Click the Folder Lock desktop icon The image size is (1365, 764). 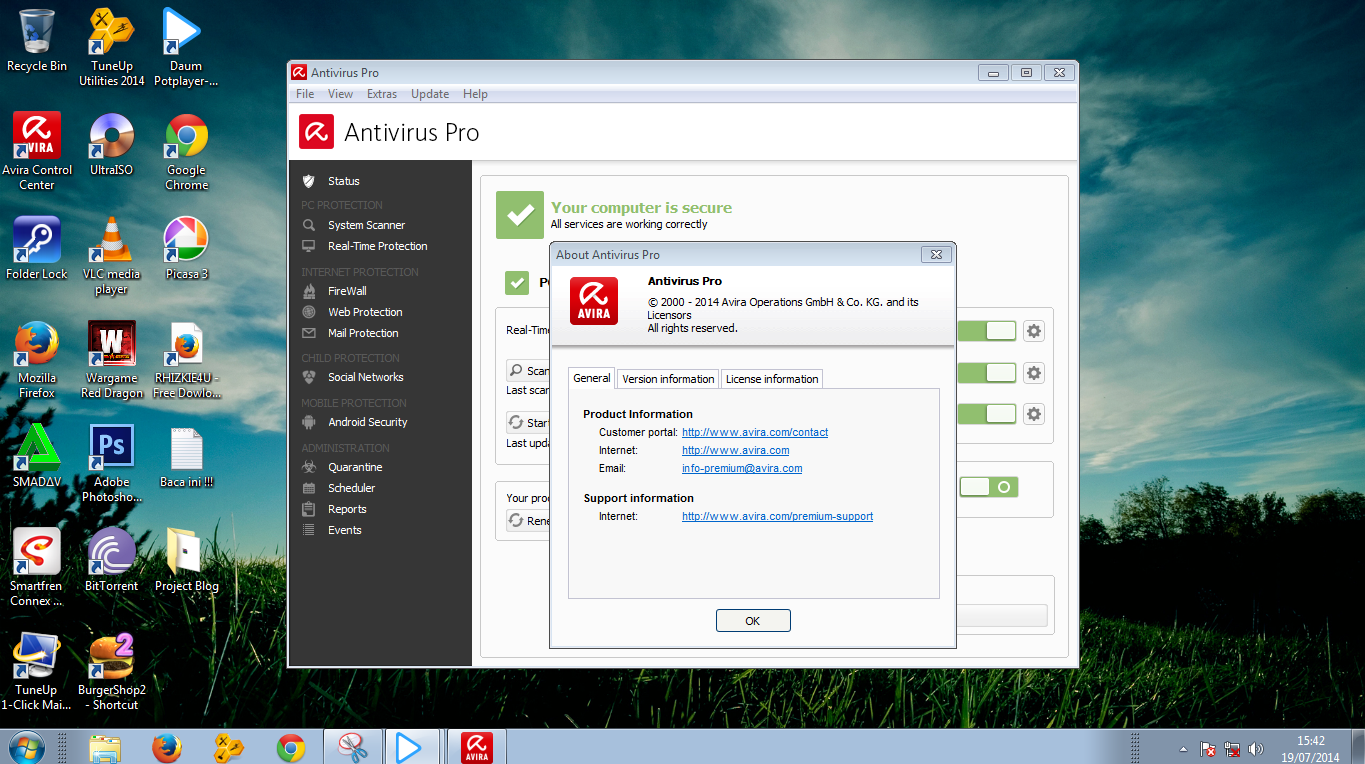pyautogui.click(x=37, y=248)
